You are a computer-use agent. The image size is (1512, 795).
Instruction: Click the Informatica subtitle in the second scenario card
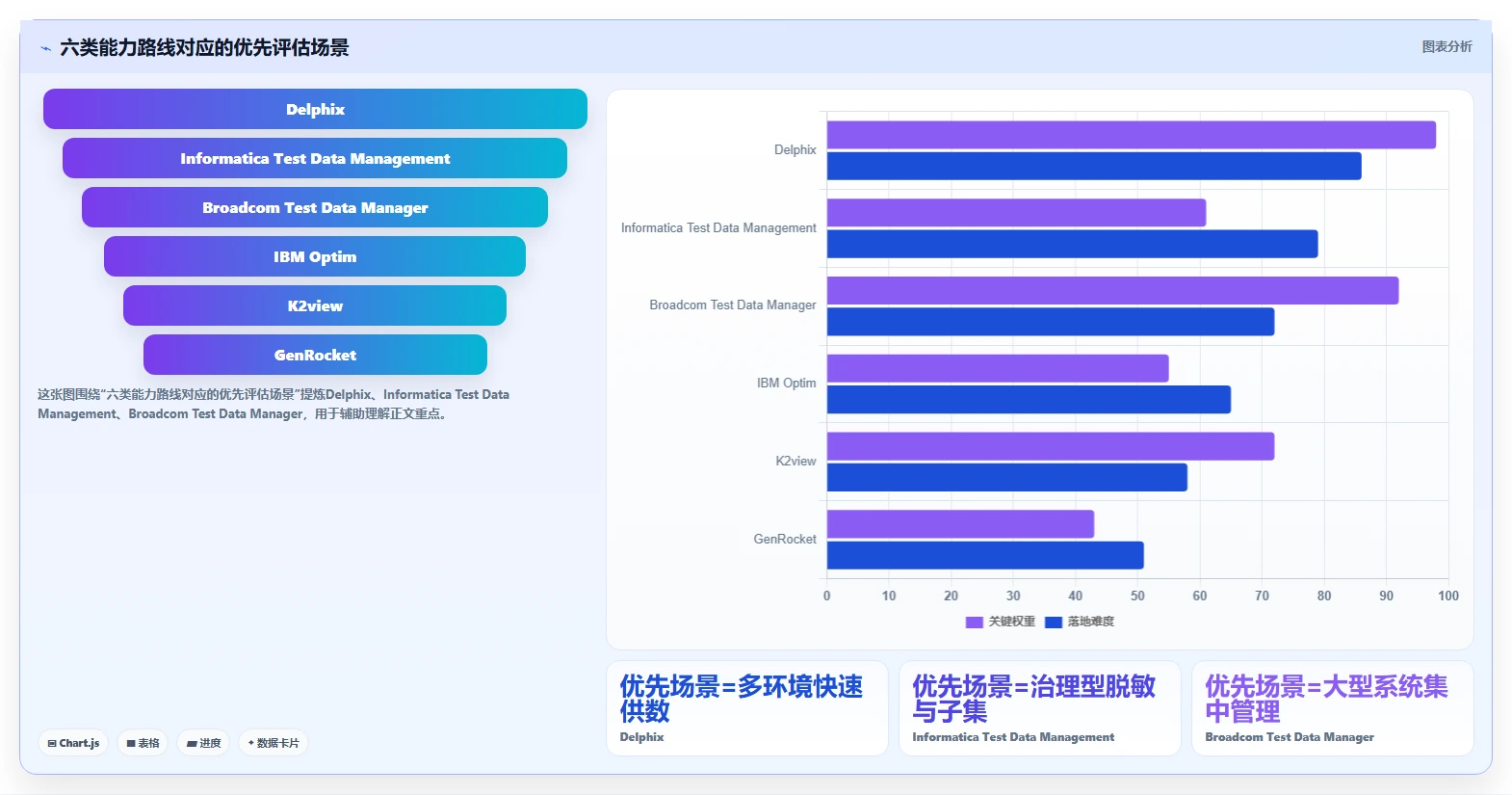click(1013, 737)
